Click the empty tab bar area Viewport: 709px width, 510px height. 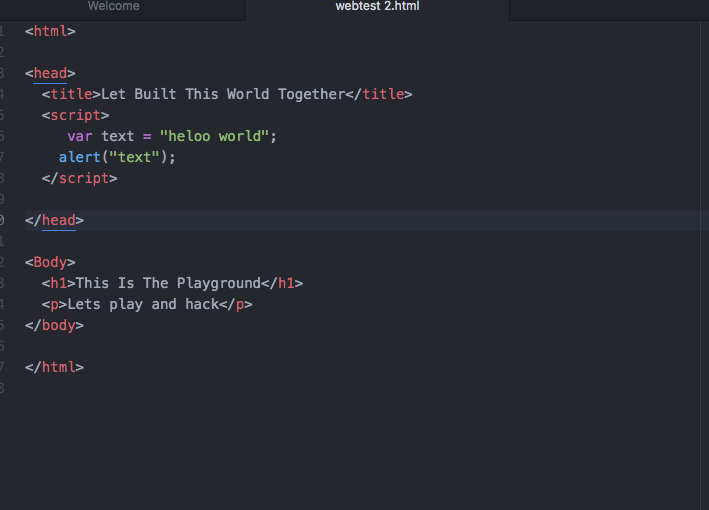[x=609, y=9]
